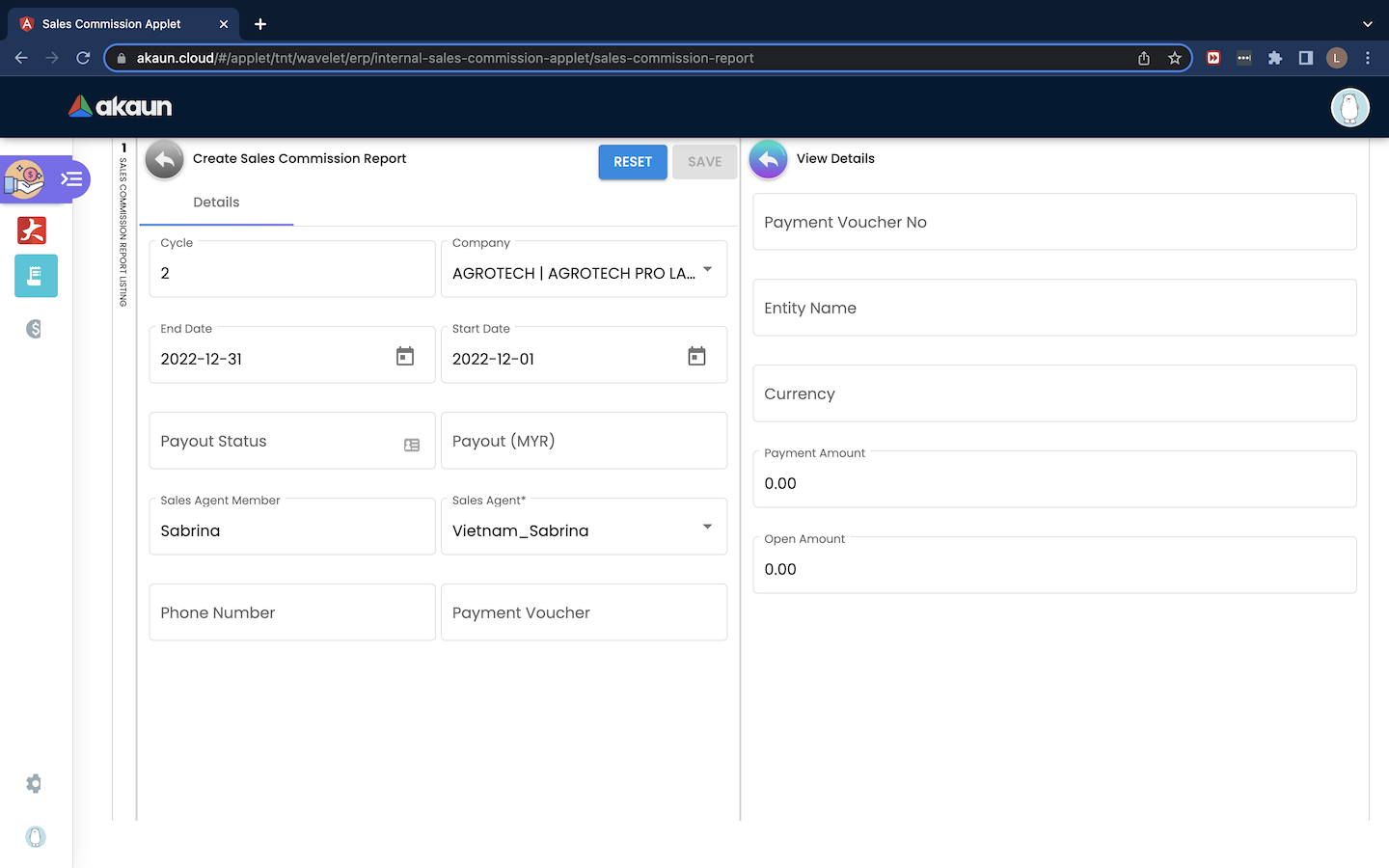
Task: Click into the Phone Number field
Action: click(292, 612)
